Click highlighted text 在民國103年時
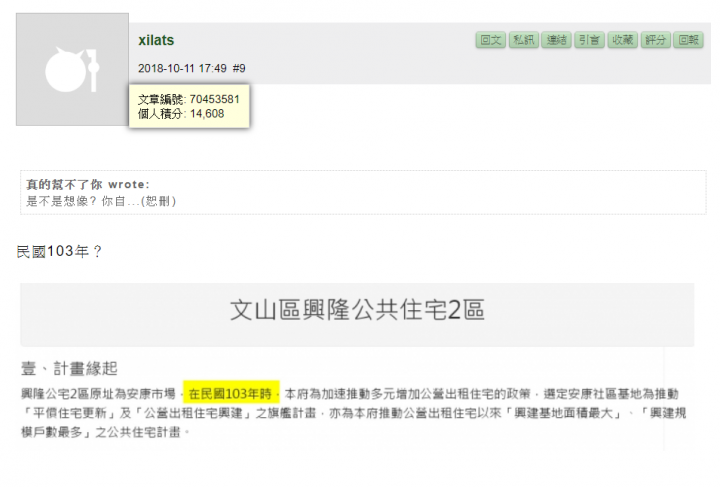The width and height of the screenshot is (720, 487). click(231, 394)
